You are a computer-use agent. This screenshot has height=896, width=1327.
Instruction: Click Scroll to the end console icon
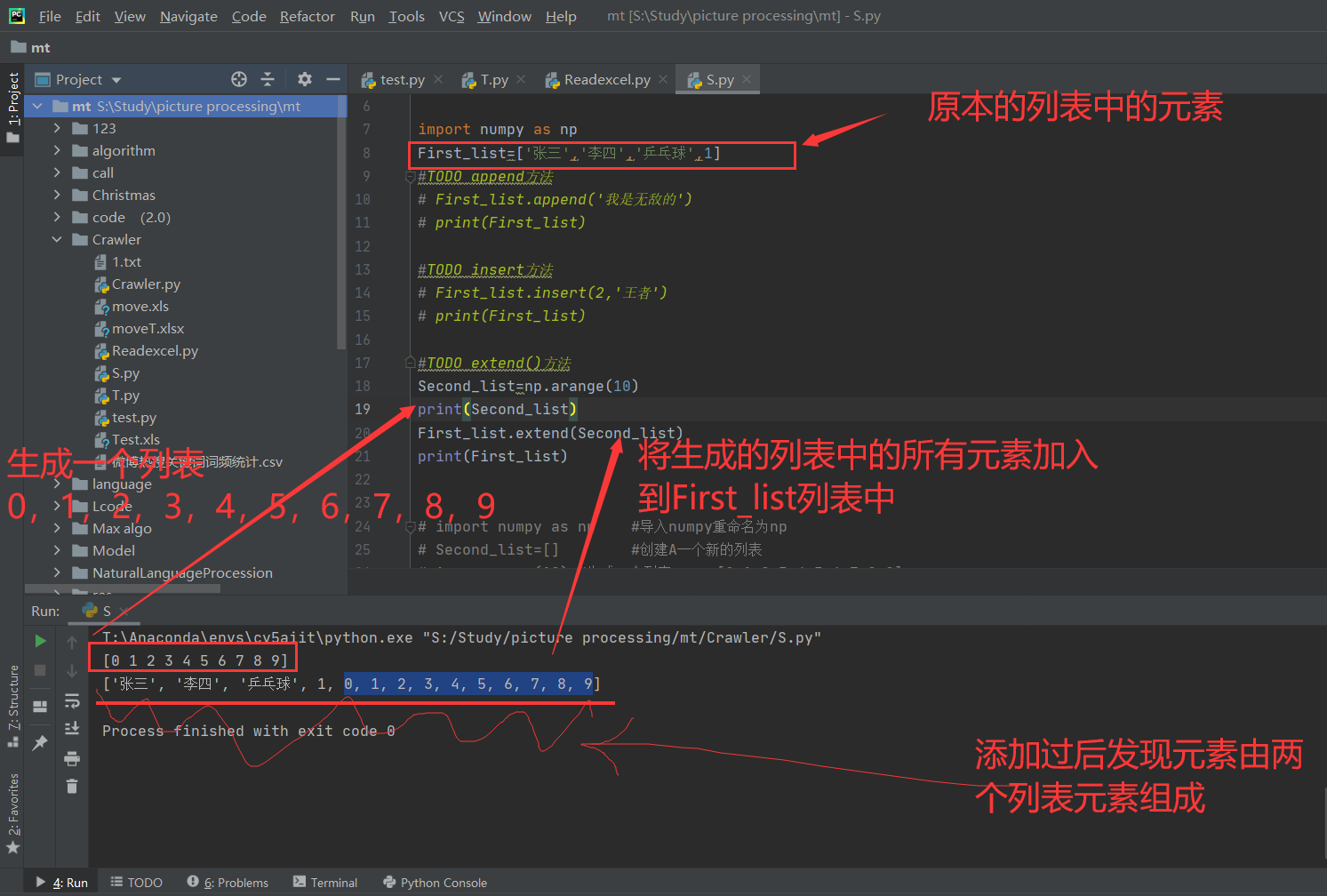pyautogui.click(x=72, y=729)
